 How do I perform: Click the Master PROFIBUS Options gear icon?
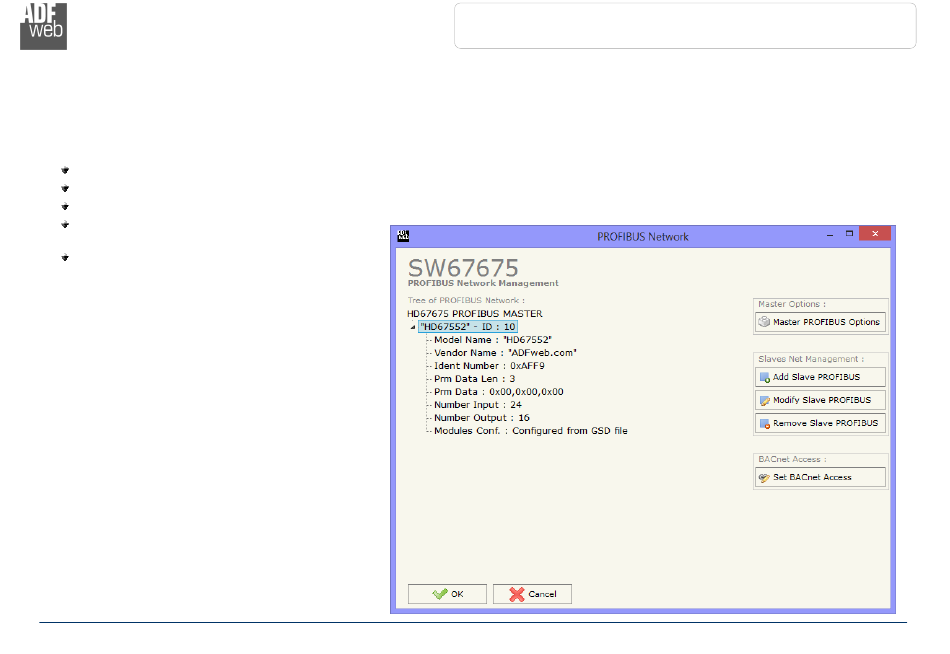pyautogui.click(x=765, y=322)
